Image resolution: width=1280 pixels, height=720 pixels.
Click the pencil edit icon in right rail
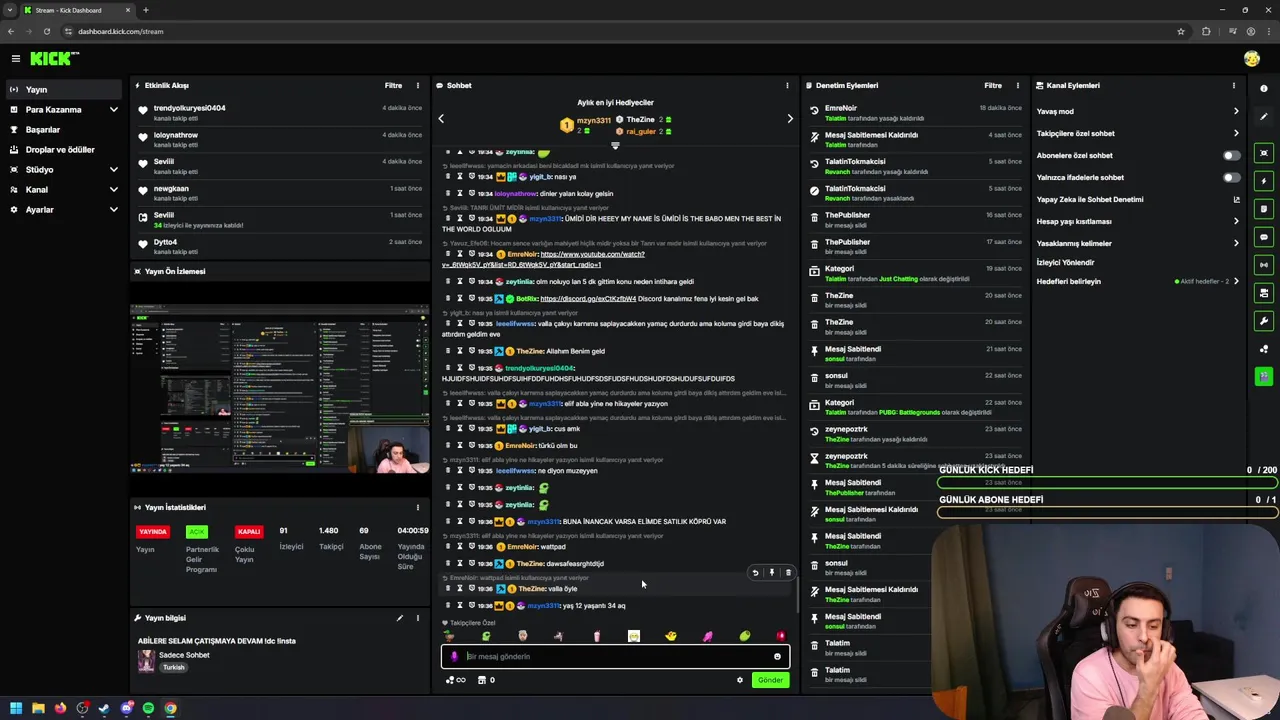(x=1264, y=117)
